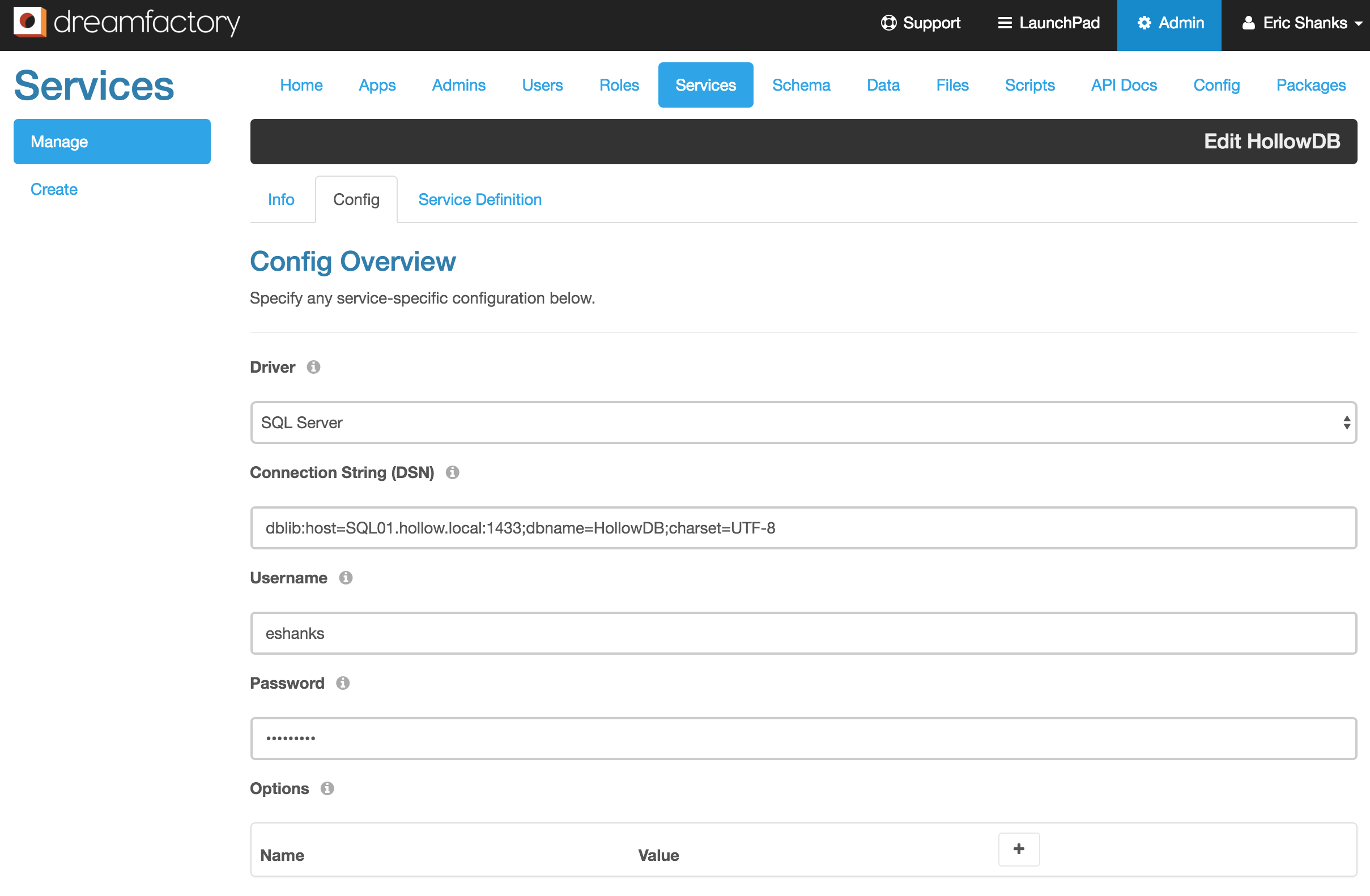Navigate to Admins

click(459, 85)
